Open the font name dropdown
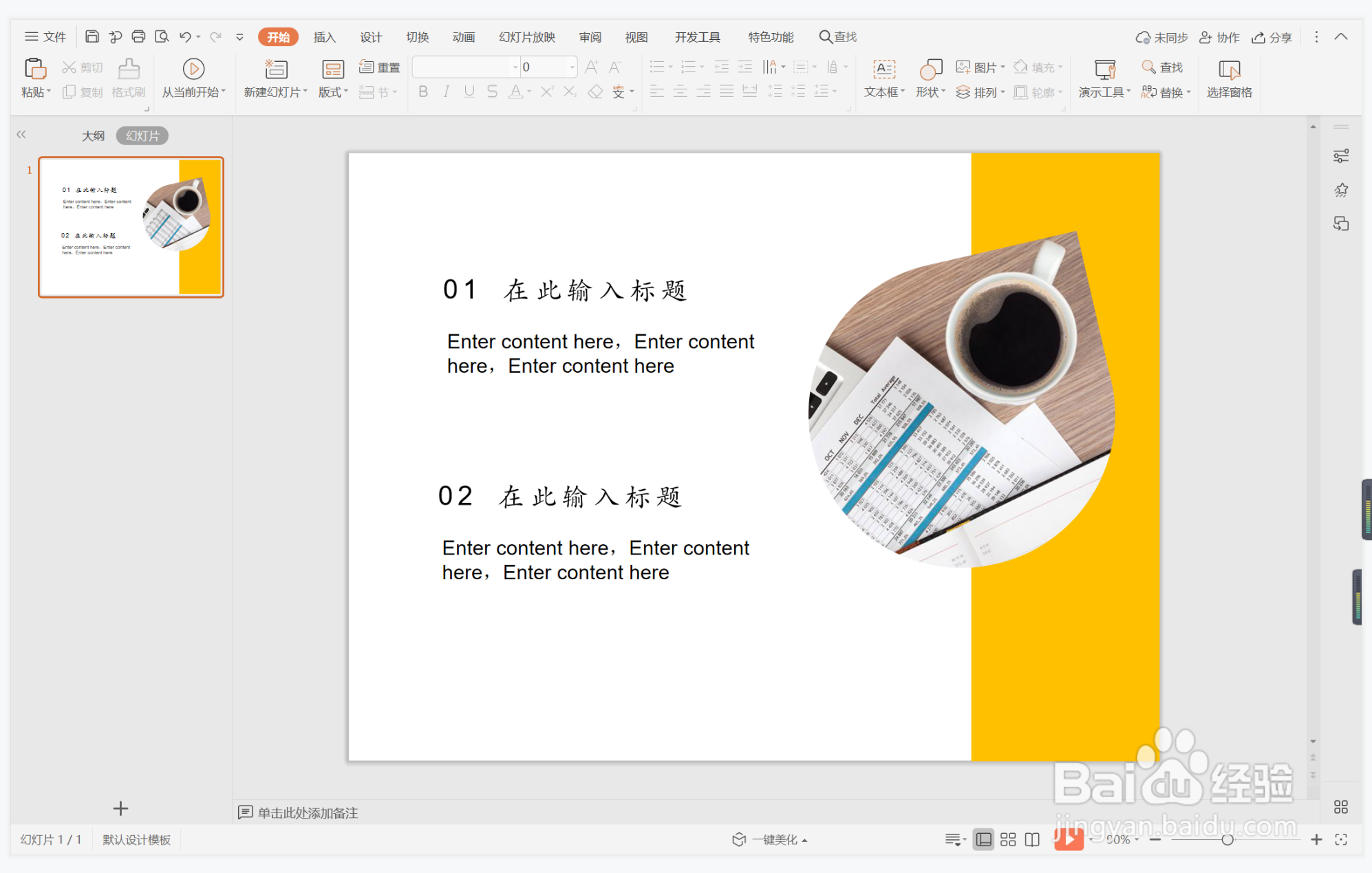 (515, 67)
